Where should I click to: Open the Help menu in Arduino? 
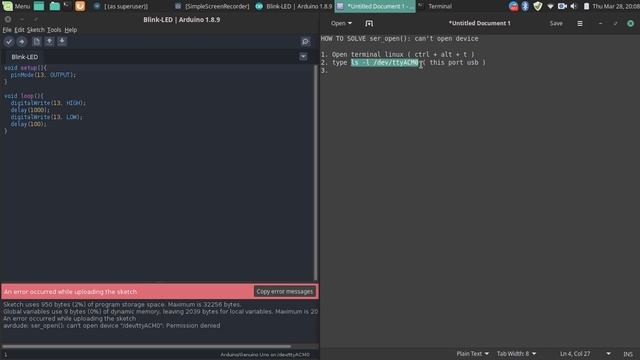pos(71,30)
